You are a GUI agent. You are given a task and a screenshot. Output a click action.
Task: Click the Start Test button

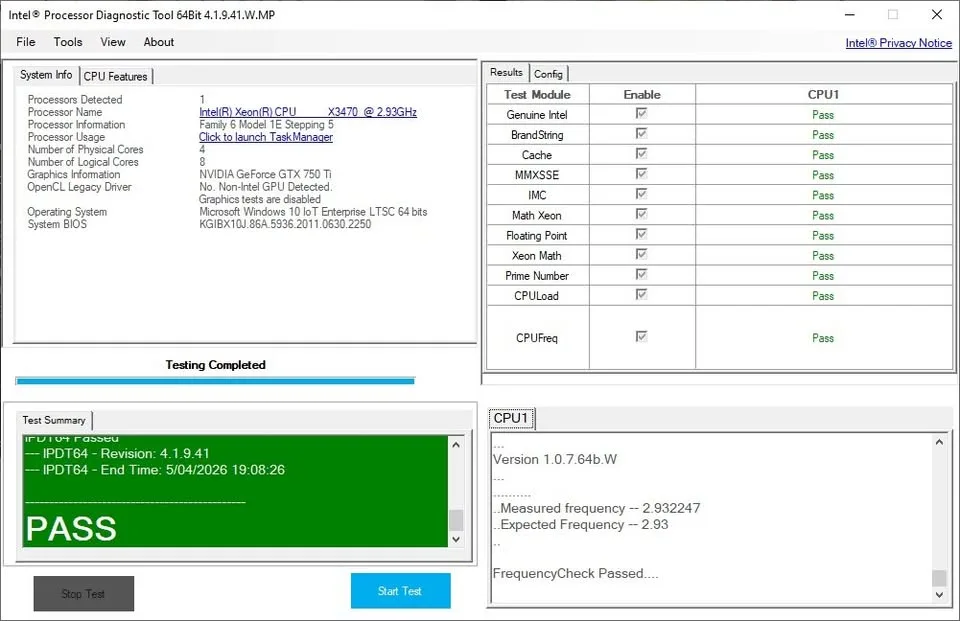click(400, 591)
